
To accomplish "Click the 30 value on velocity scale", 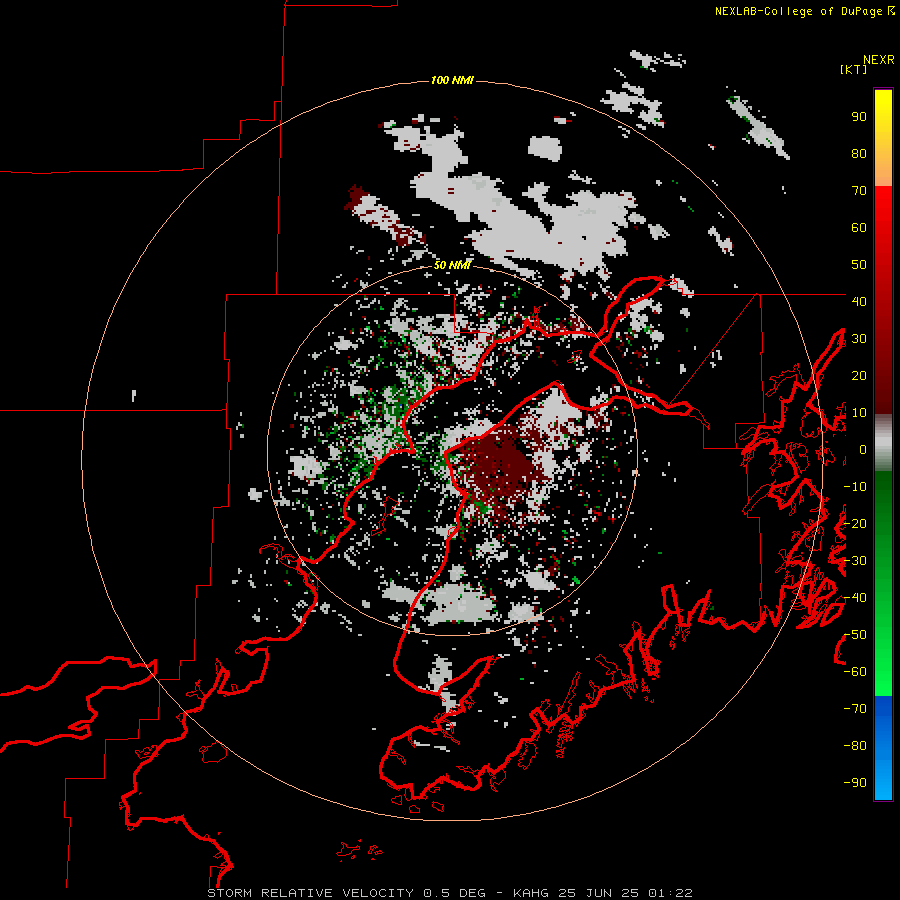I will [x=859, y=339].
